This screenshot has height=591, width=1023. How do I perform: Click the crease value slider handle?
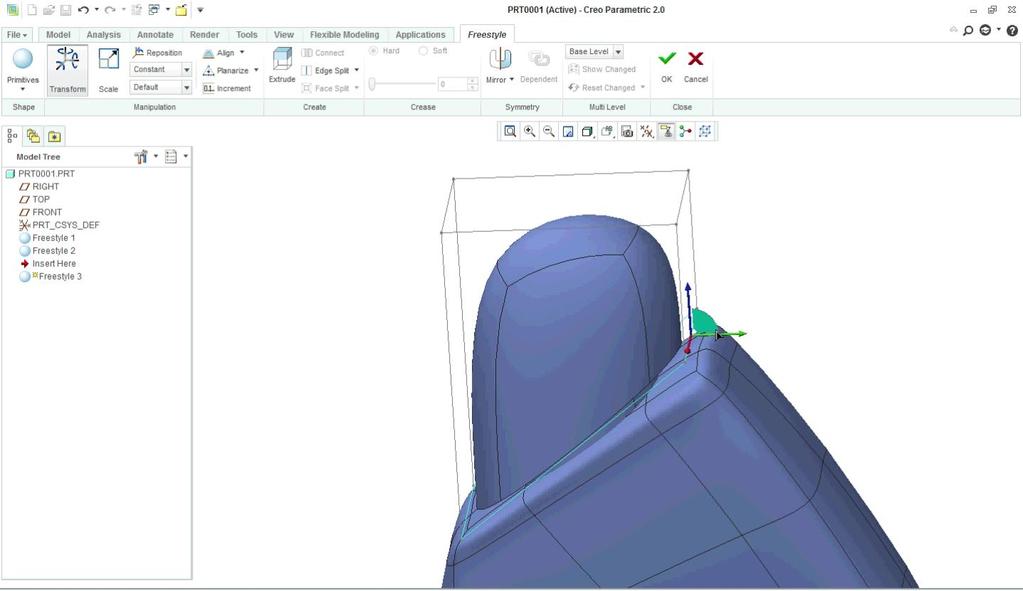coord(372,83)
